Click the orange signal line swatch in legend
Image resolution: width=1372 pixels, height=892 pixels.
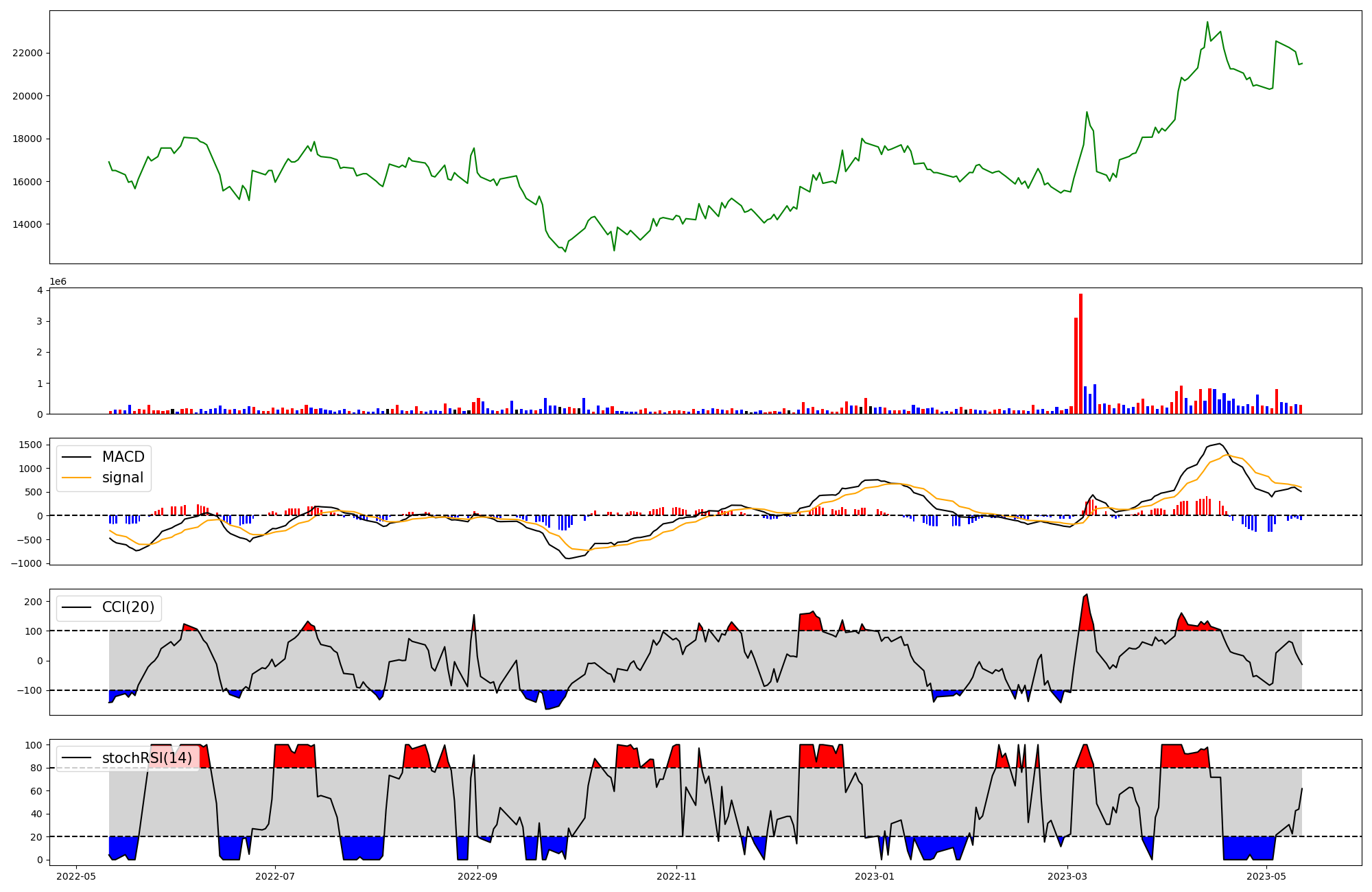coord(76,478)
